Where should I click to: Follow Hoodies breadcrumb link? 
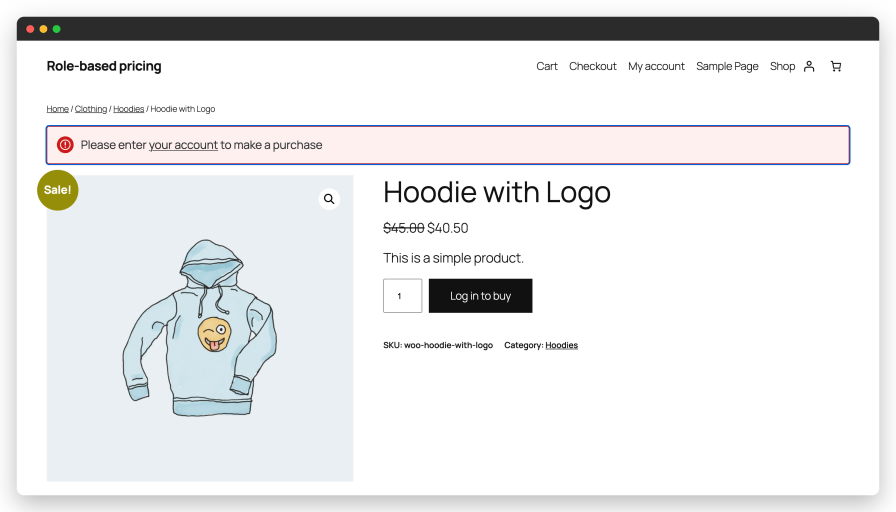tap(129, 109)
